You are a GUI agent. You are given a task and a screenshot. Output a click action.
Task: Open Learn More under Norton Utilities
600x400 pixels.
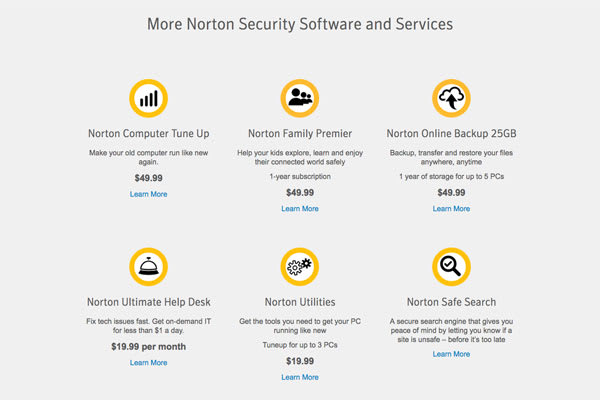coord(299,377)
